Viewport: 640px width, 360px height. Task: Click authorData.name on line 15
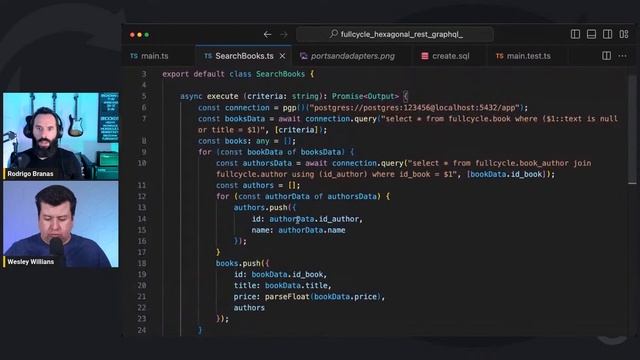click(312, 230)
